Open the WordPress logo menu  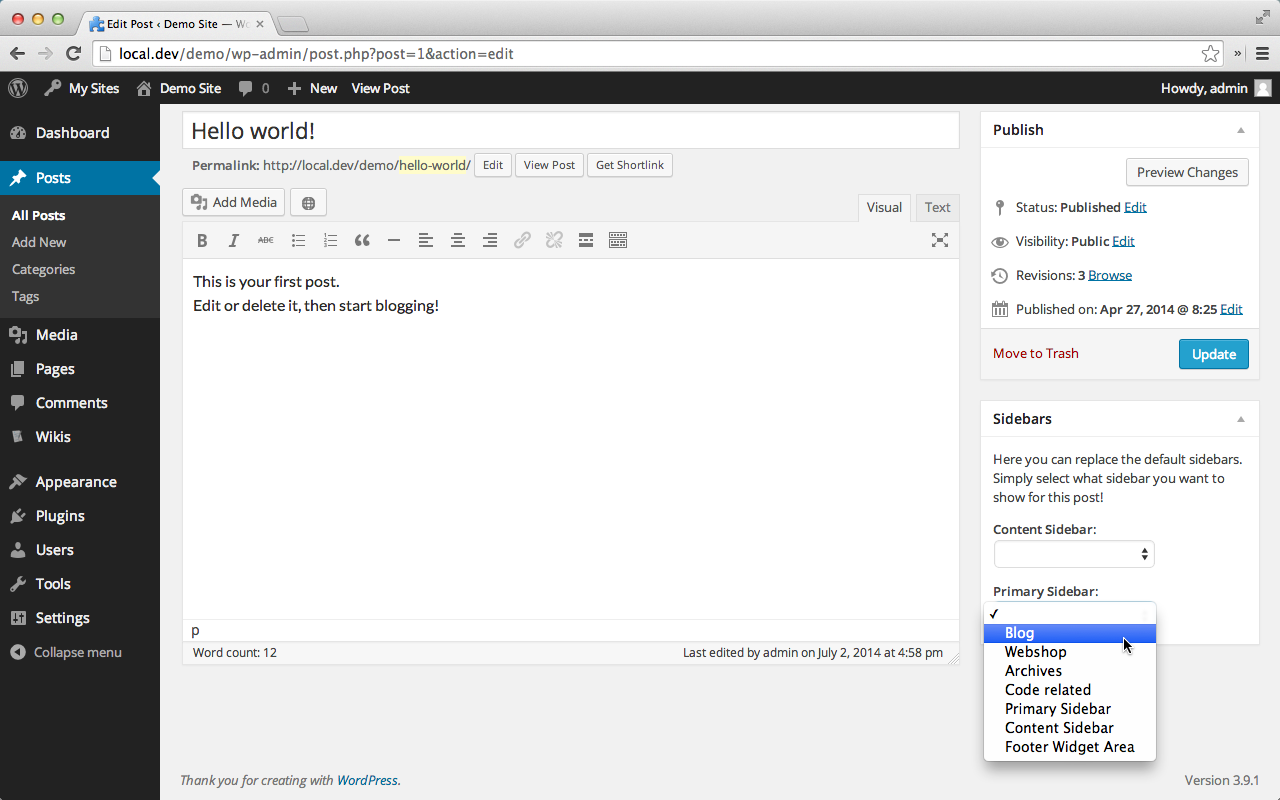point(18,88)
